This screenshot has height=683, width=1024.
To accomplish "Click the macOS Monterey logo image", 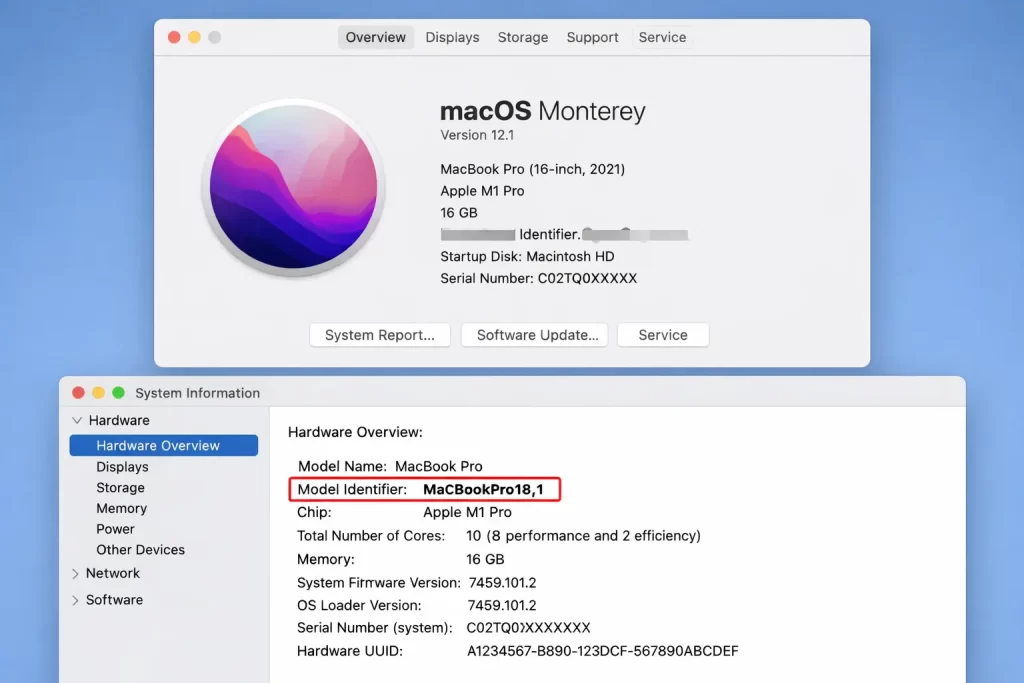I will coord(293,187).
